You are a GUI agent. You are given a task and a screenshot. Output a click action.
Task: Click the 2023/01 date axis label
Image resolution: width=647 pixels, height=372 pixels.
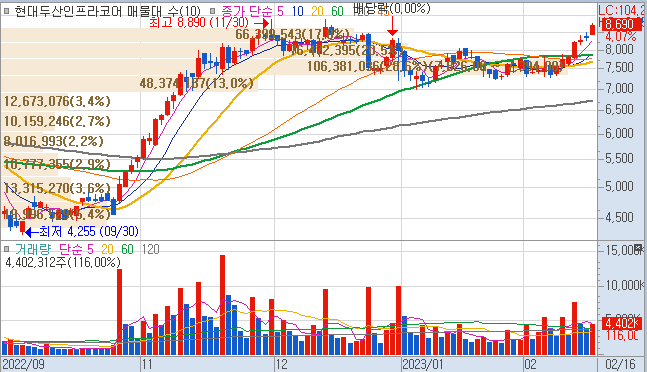pos(424,365)
